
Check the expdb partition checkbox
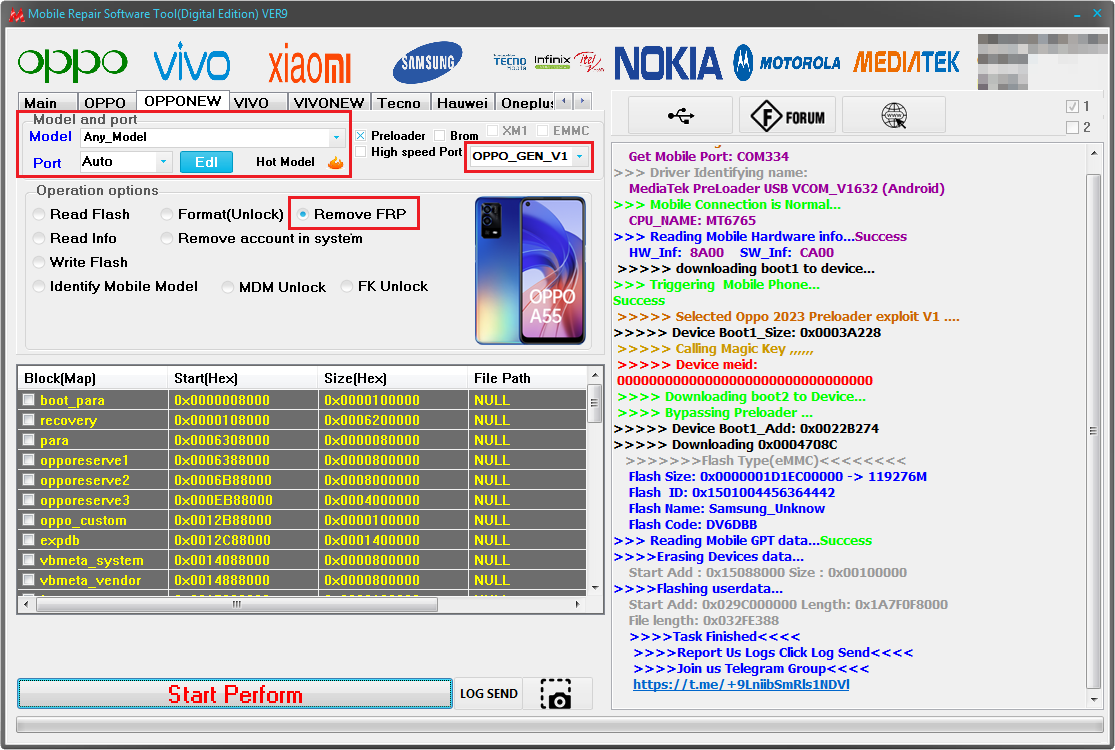click(28, 540)
